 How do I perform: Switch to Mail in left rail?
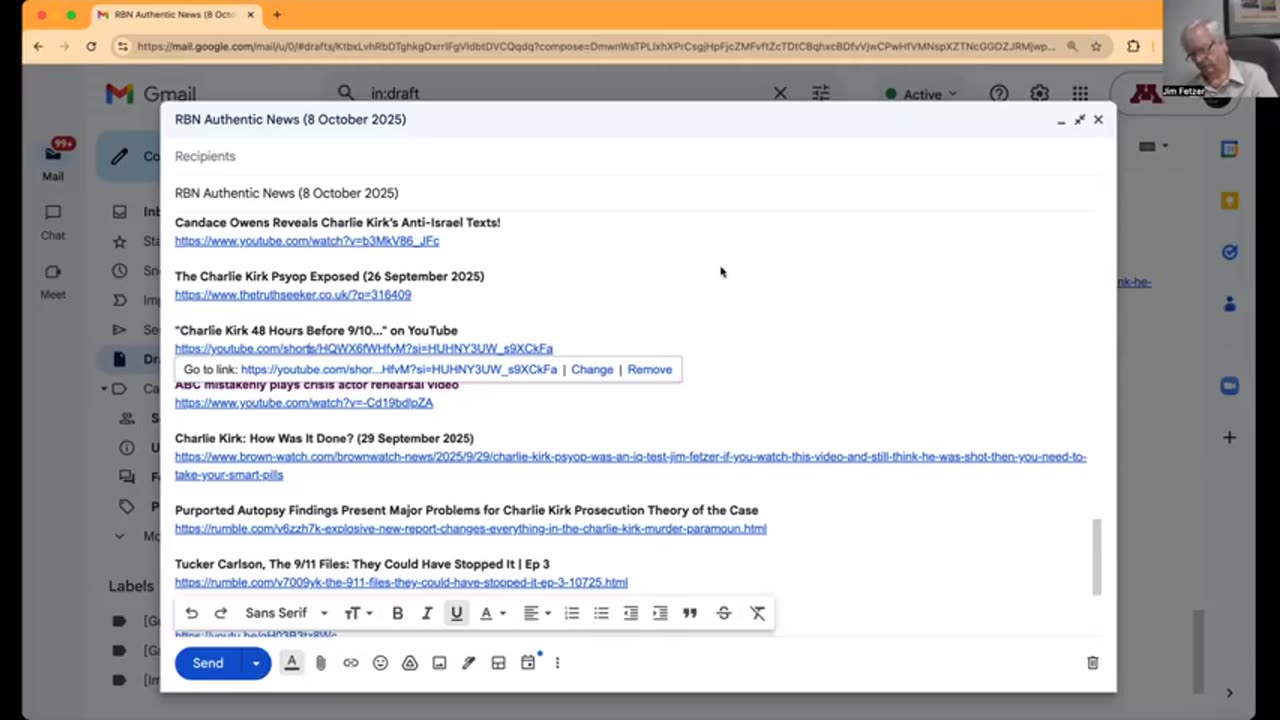point(53,162)
